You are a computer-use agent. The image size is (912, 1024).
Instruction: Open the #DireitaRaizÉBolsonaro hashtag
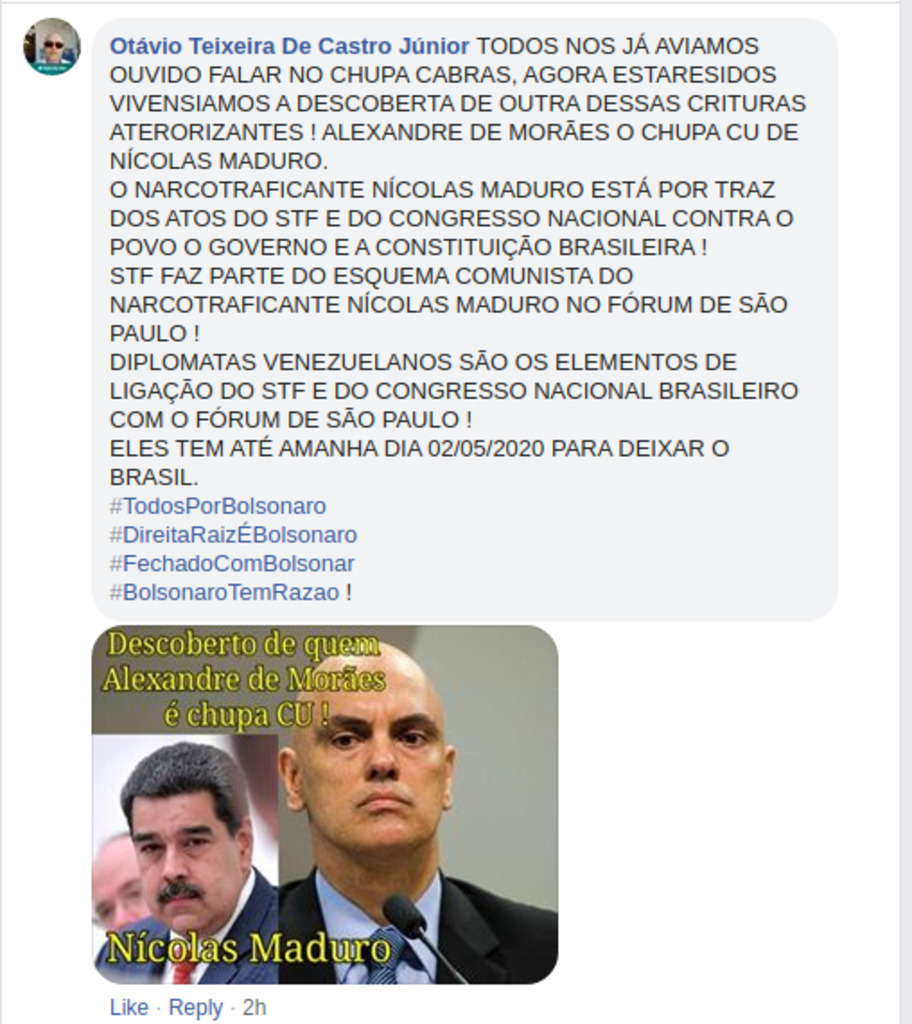233,535
